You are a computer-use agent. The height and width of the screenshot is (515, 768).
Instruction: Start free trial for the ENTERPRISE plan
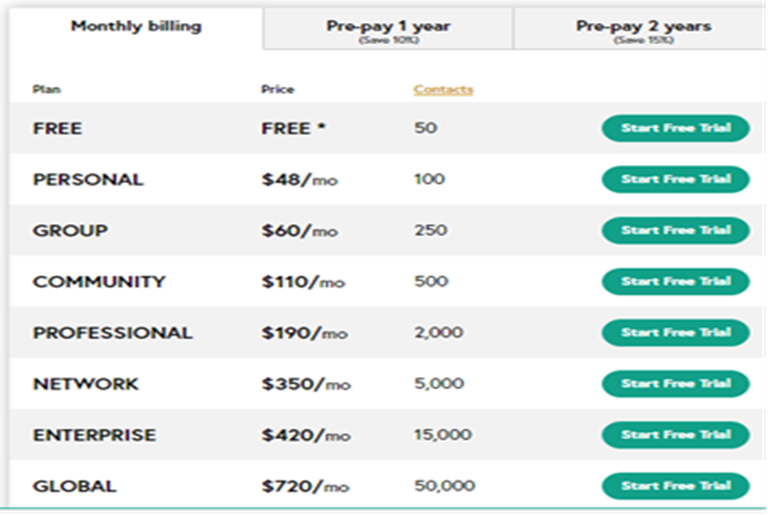pos(675,435)
